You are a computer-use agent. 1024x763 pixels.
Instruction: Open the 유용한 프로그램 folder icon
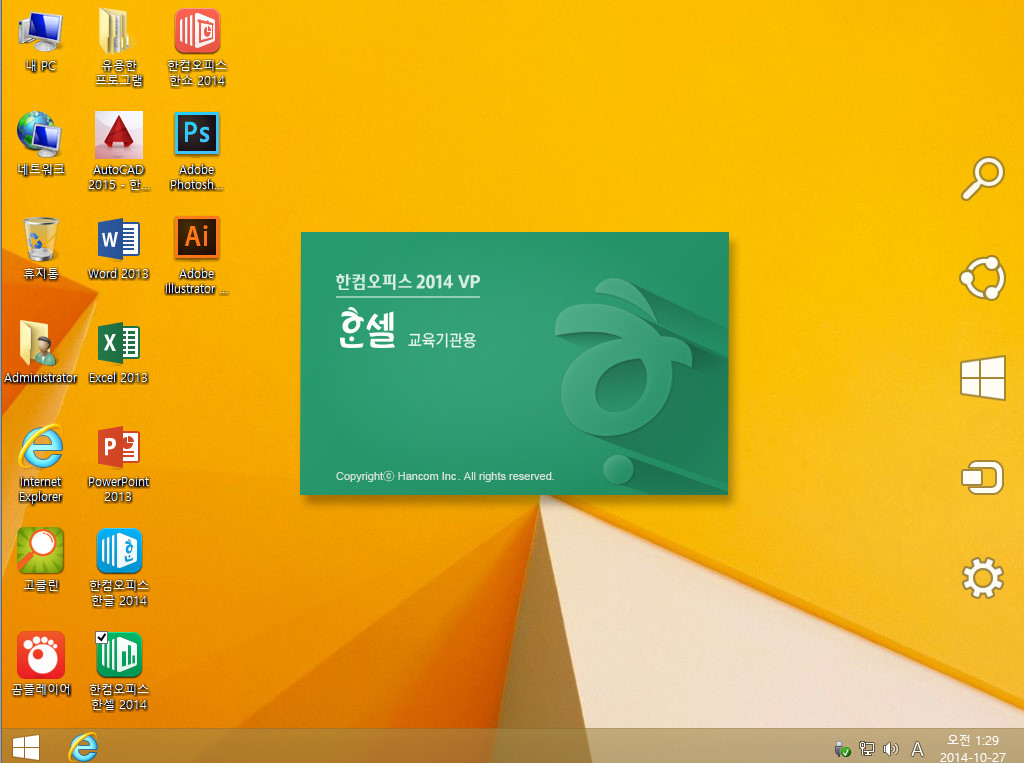tap(118, 47)
